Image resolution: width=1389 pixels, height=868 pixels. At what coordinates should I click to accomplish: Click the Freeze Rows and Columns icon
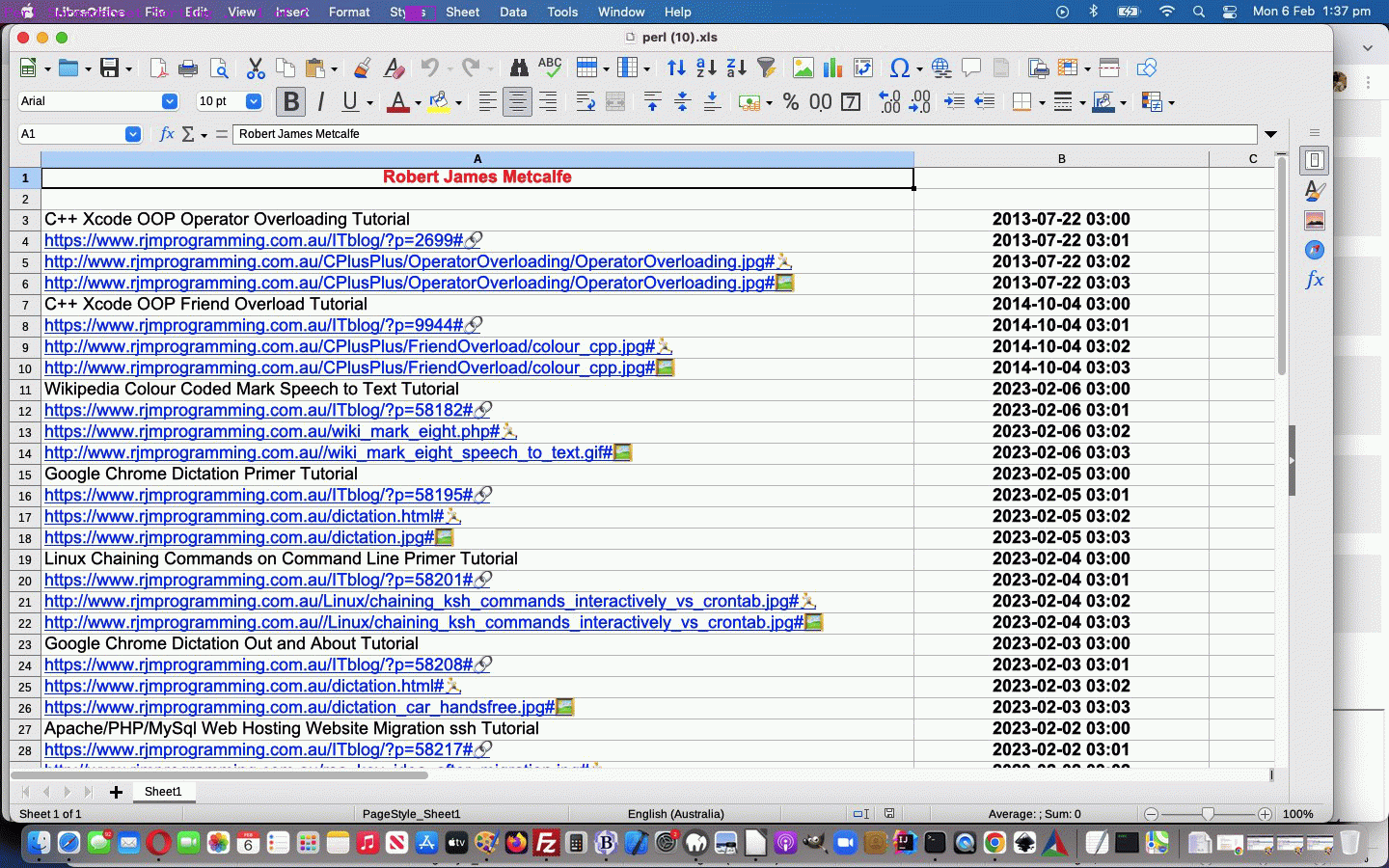[x=1108, y=68]
